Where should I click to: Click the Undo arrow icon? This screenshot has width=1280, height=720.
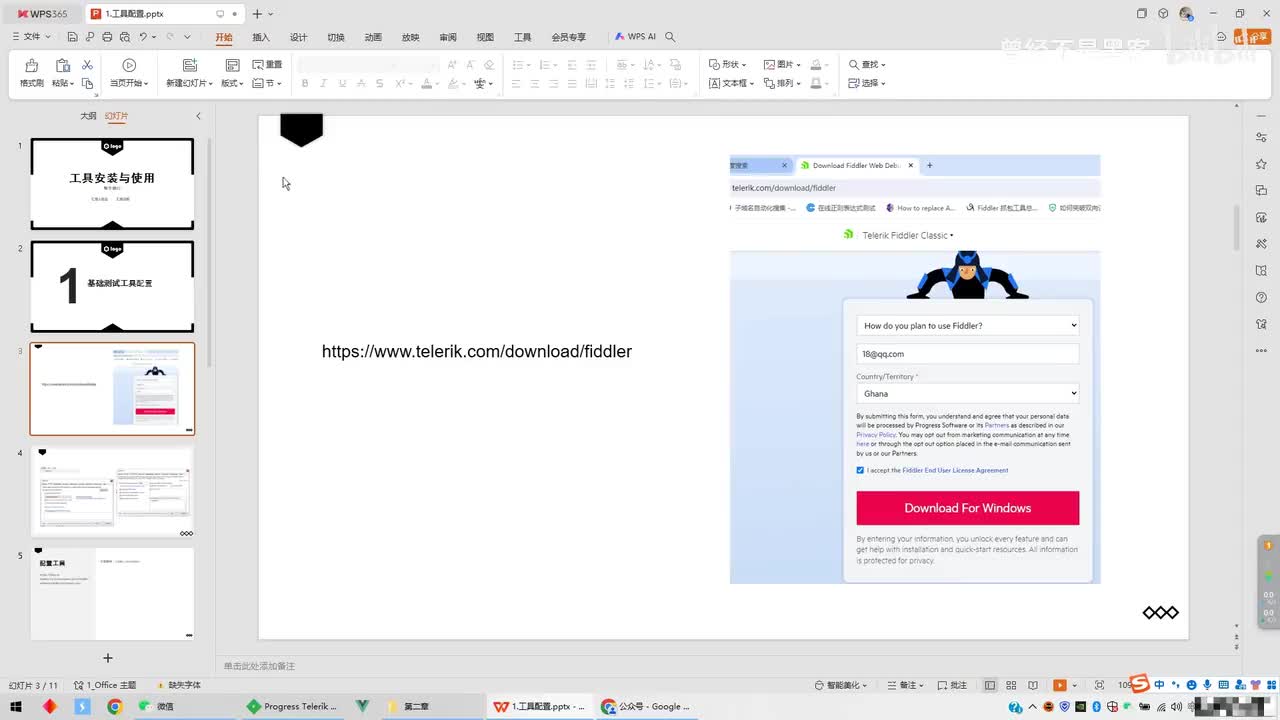(143, 37)
